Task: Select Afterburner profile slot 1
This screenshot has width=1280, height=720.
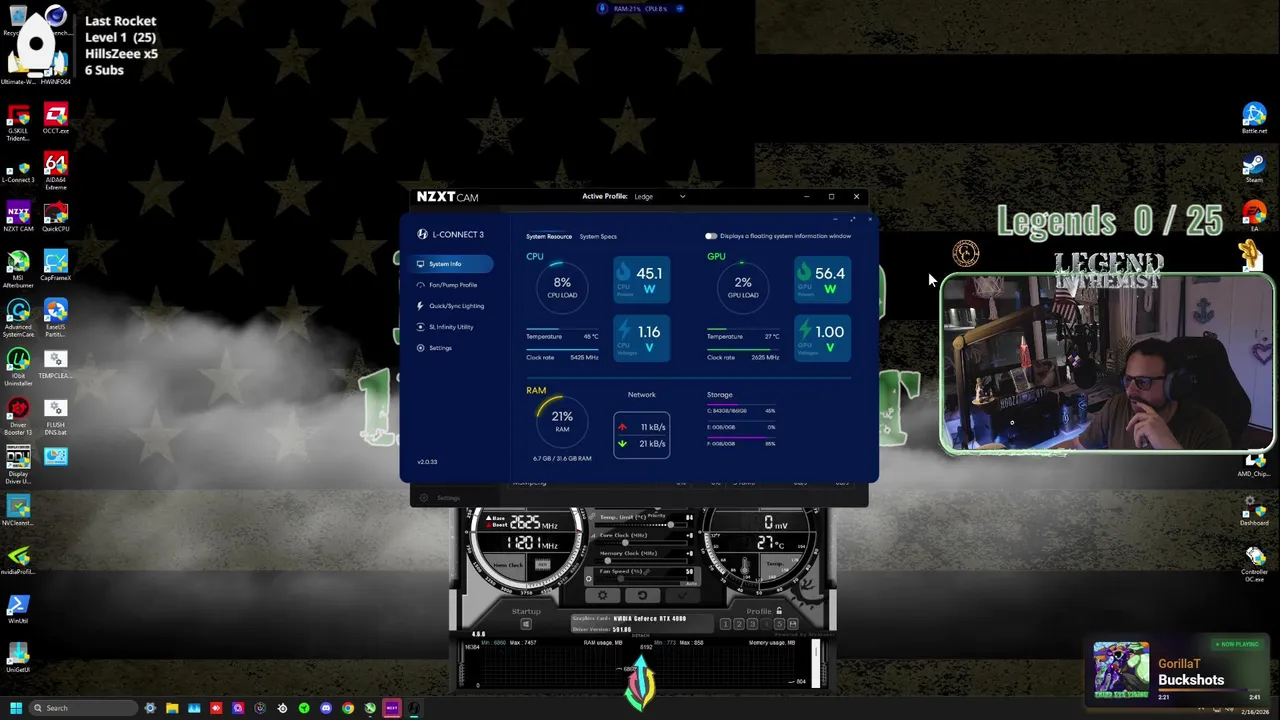Action: coord(726,624)
